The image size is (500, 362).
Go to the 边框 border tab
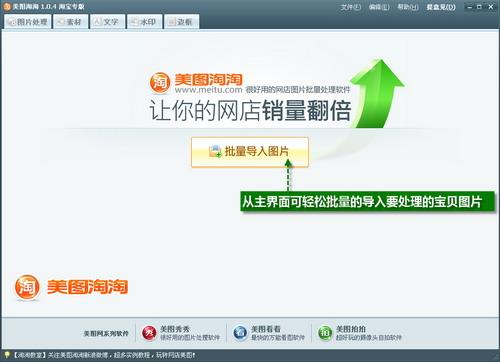tap(181, 22)
